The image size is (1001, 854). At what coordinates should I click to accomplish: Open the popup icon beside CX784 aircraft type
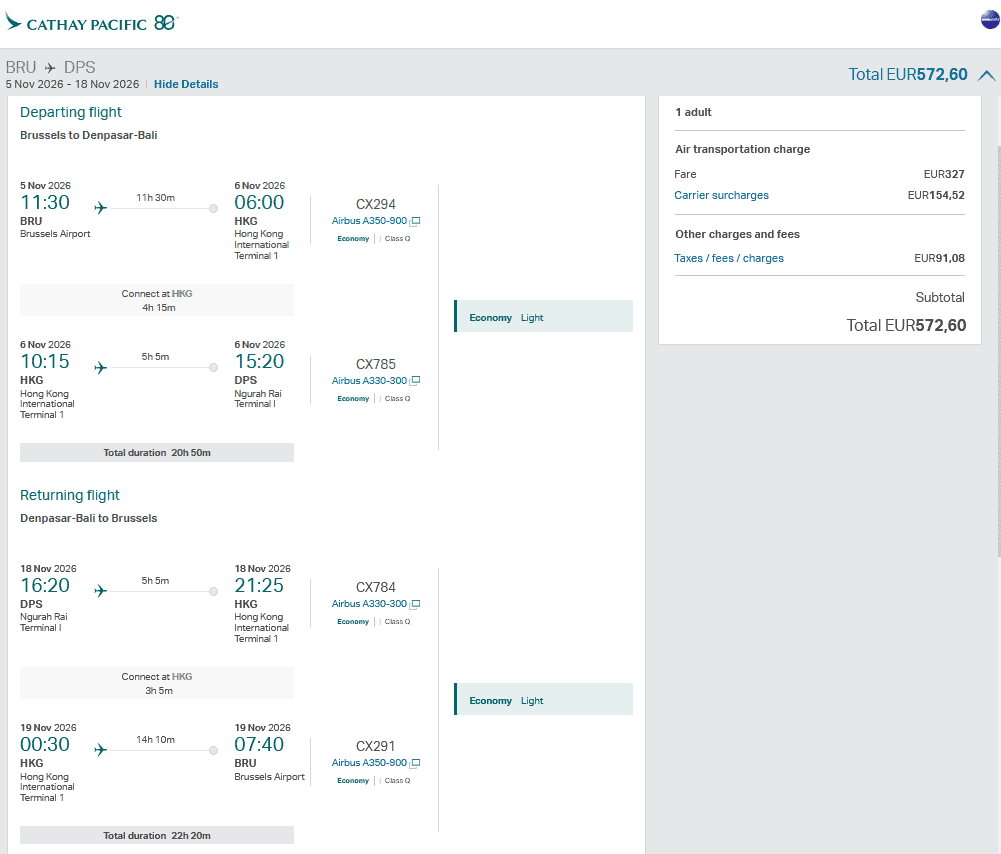(415, 604)
